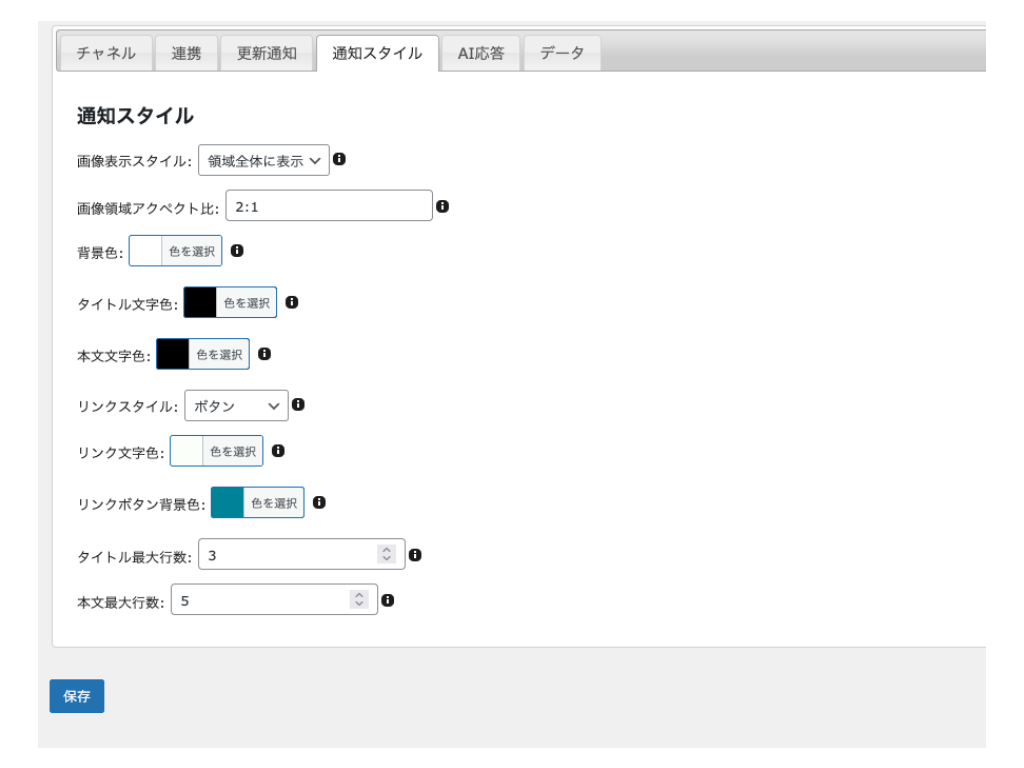Click the 通知スタイル heading text
The width and height of the screenshot is (1024, 768).
[135, 116]
